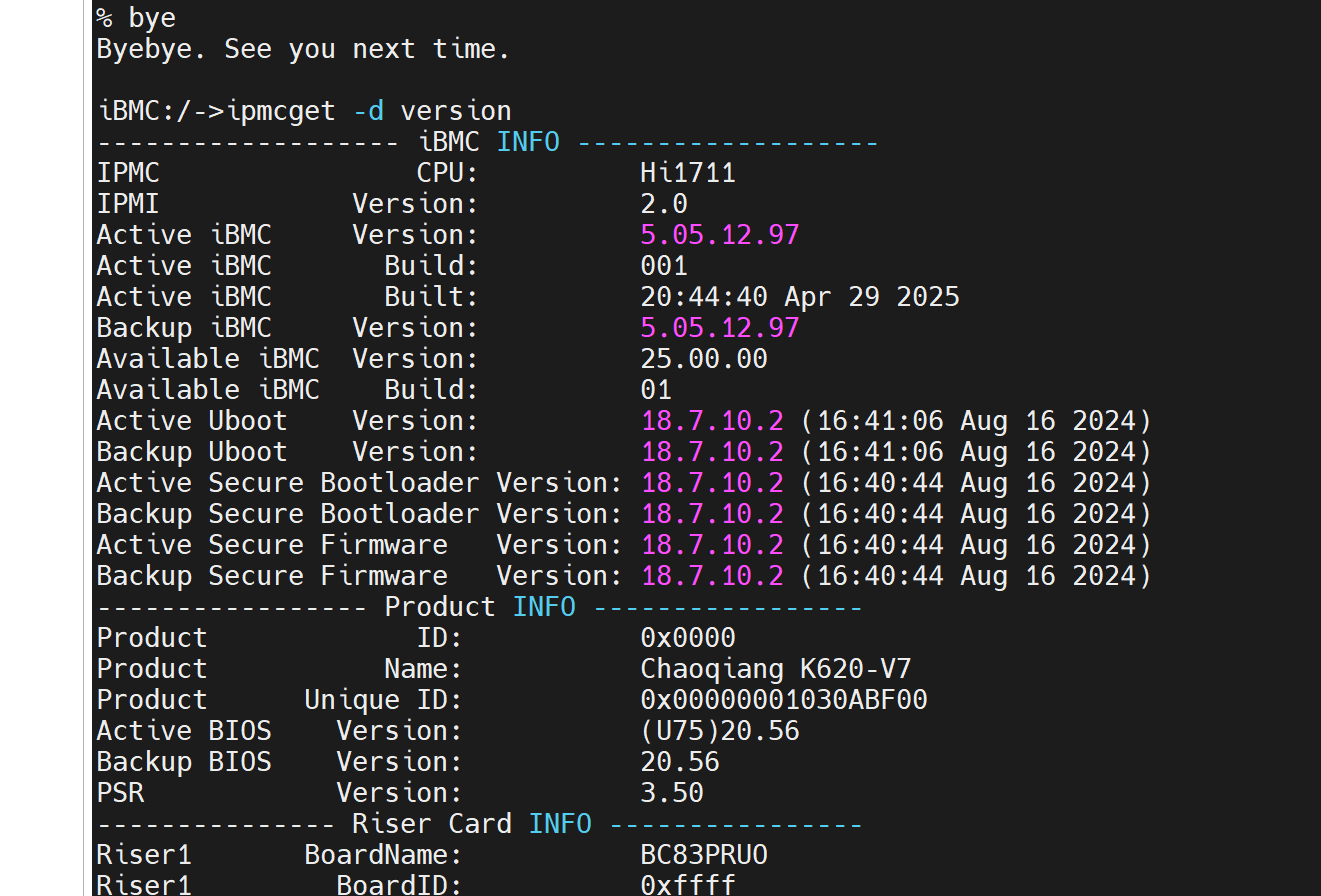This screenshot has width=1321, height=896.
Task: Click Backup Secure Firmware timestamp '(16:40:44 Aug 16 2024)'
Action: click(x=976, y=576)
